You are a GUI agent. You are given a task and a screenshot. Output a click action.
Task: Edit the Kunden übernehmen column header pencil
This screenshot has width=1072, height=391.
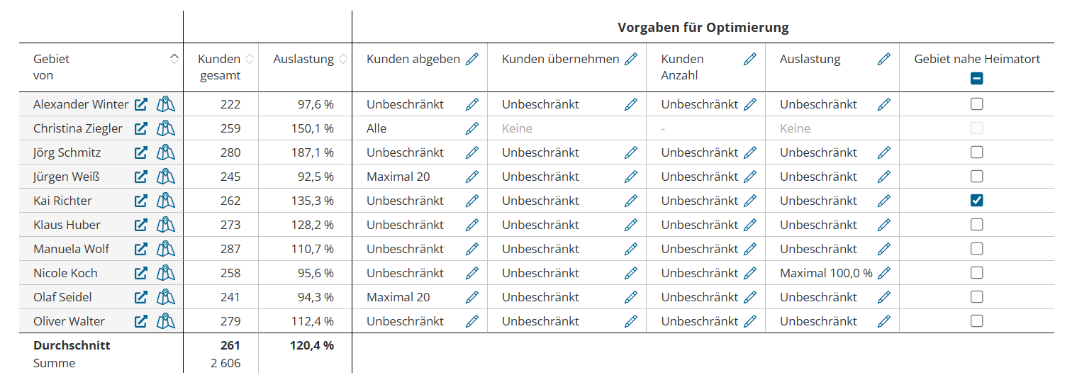[630, 59]
